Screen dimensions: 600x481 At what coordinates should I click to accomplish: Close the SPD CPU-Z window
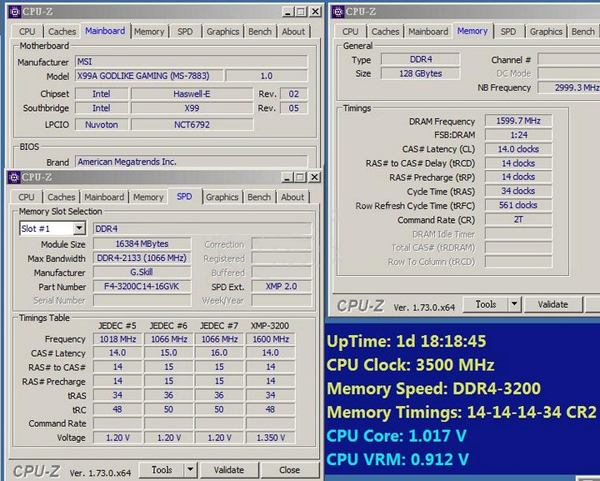pyautogui.click(x=314, y=177)
